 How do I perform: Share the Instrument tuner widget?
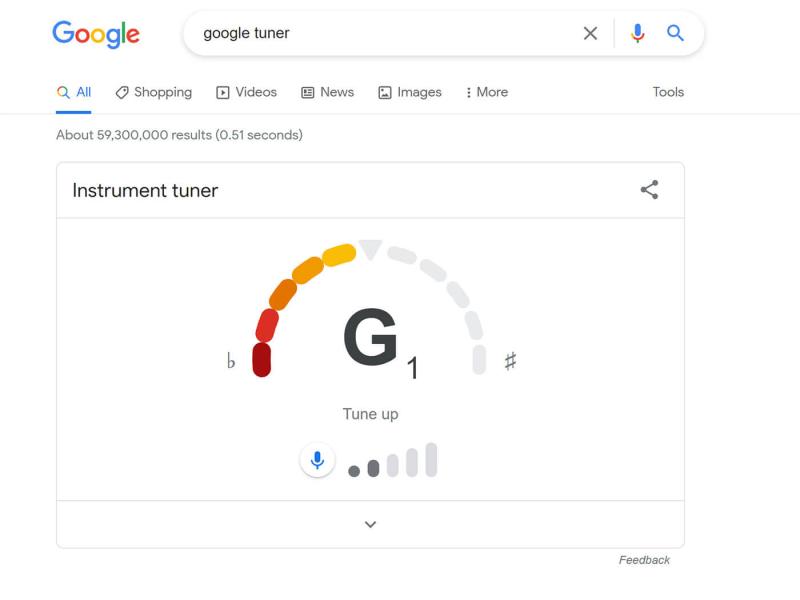[649, 190]
